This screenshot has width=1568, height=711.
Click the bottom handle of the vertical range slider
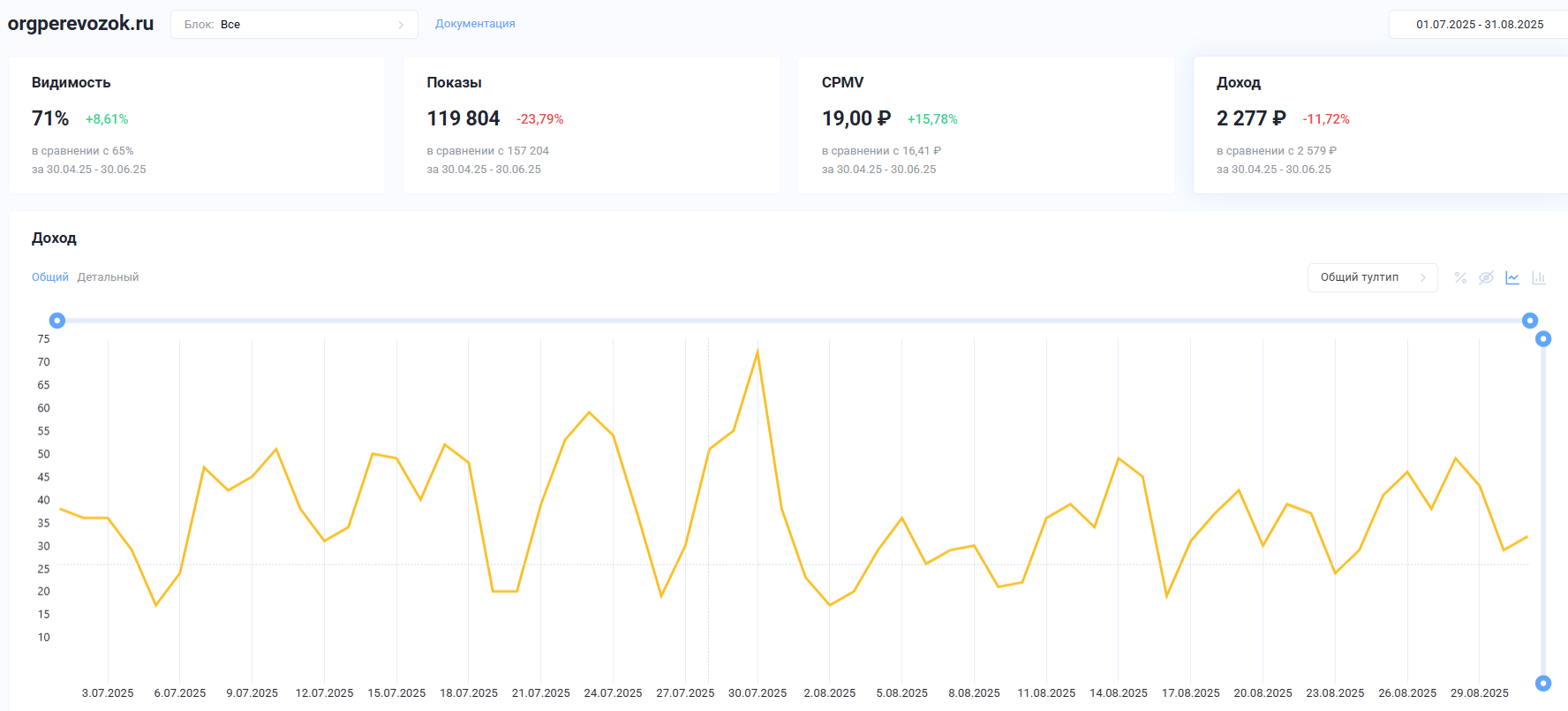pos(1543,683)
